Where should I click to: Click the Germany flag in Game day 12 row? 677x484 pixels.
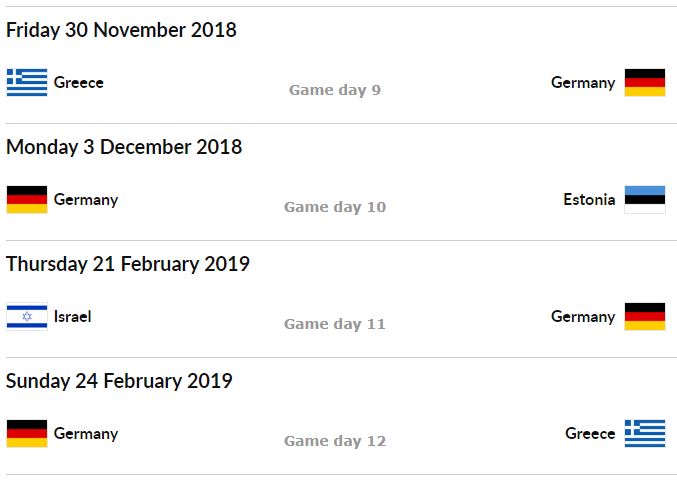point(27,433)
